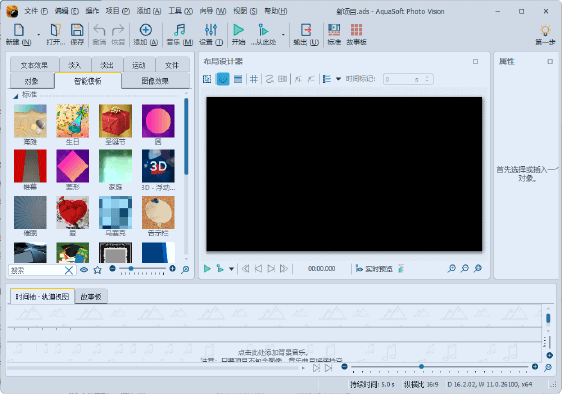Viewport: 562px width, 394px height.
Task: Toggle the star favorites filter
Action: [97, 270]
